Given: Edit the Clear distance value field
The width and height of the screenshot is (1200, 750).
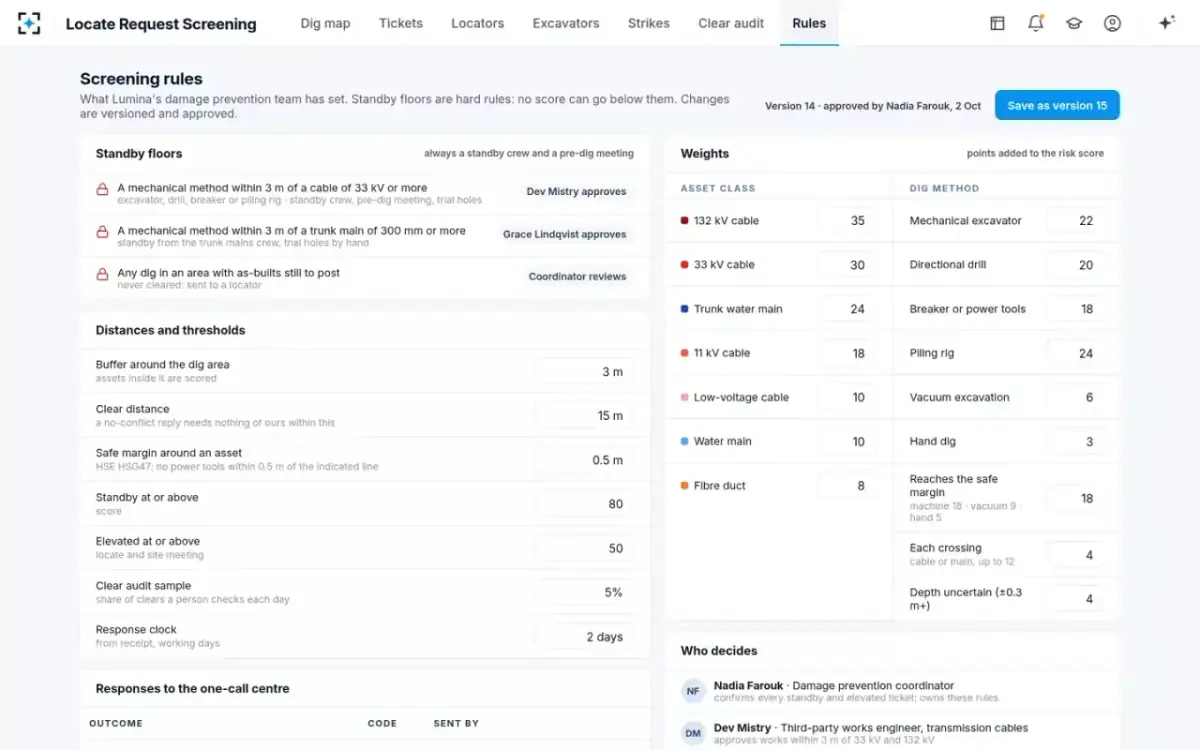Looking at the screenshot, I should click(584, 416).
